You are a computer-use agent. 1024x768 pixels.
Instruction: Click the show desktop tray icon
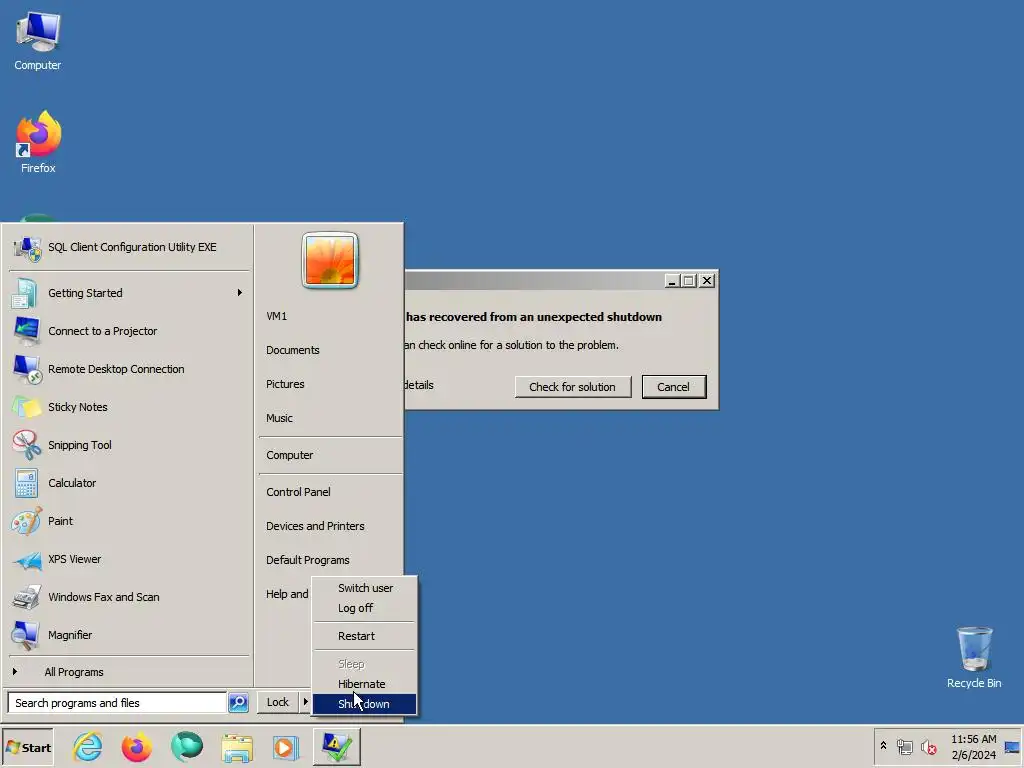[1012, 746]
